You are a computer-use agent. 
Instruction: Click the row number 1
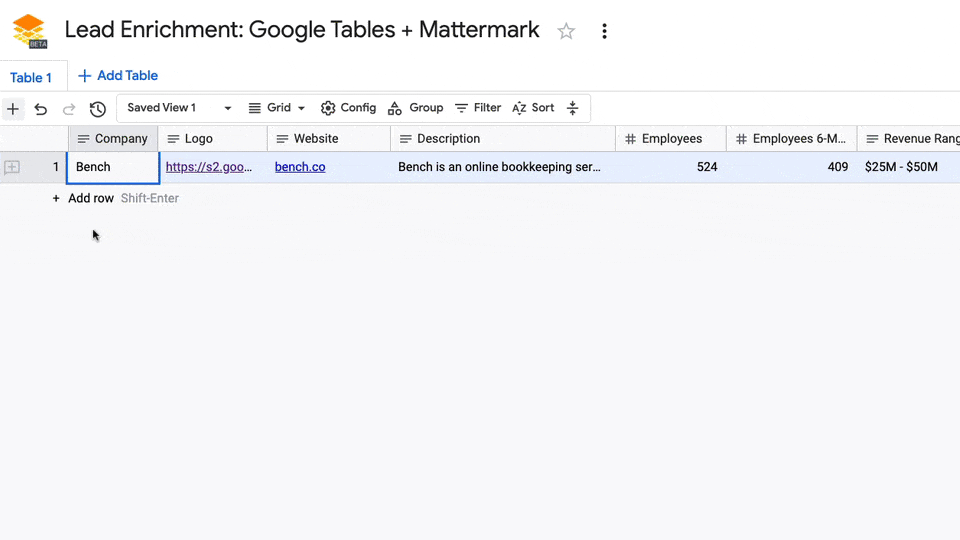(55, 167)
